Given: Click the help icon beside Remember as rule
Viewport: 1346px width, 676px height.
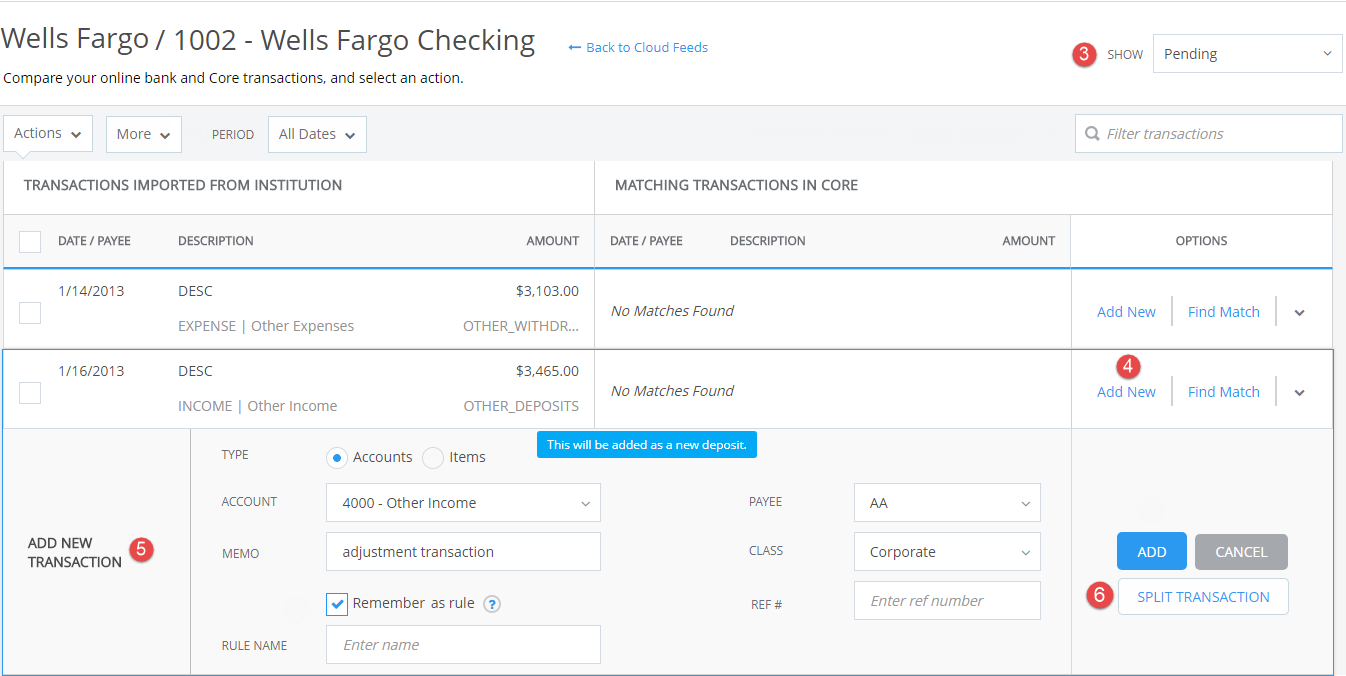Looking at the screenshot, I should pos(492,604).
